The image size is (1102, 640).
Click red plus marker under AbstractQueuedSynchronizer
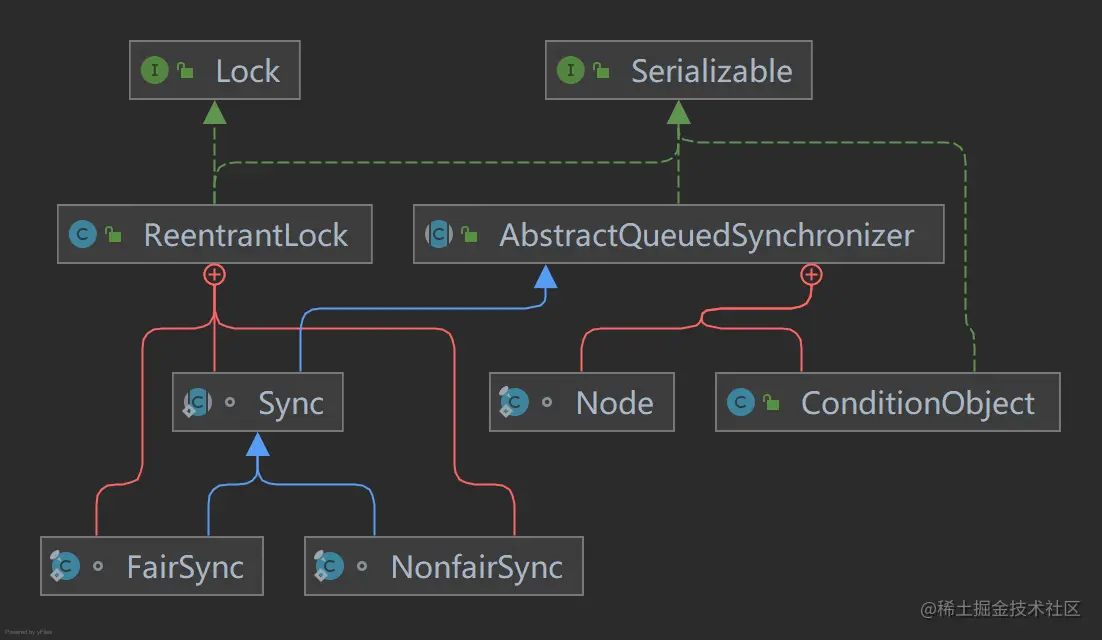[x=811, y=273]
